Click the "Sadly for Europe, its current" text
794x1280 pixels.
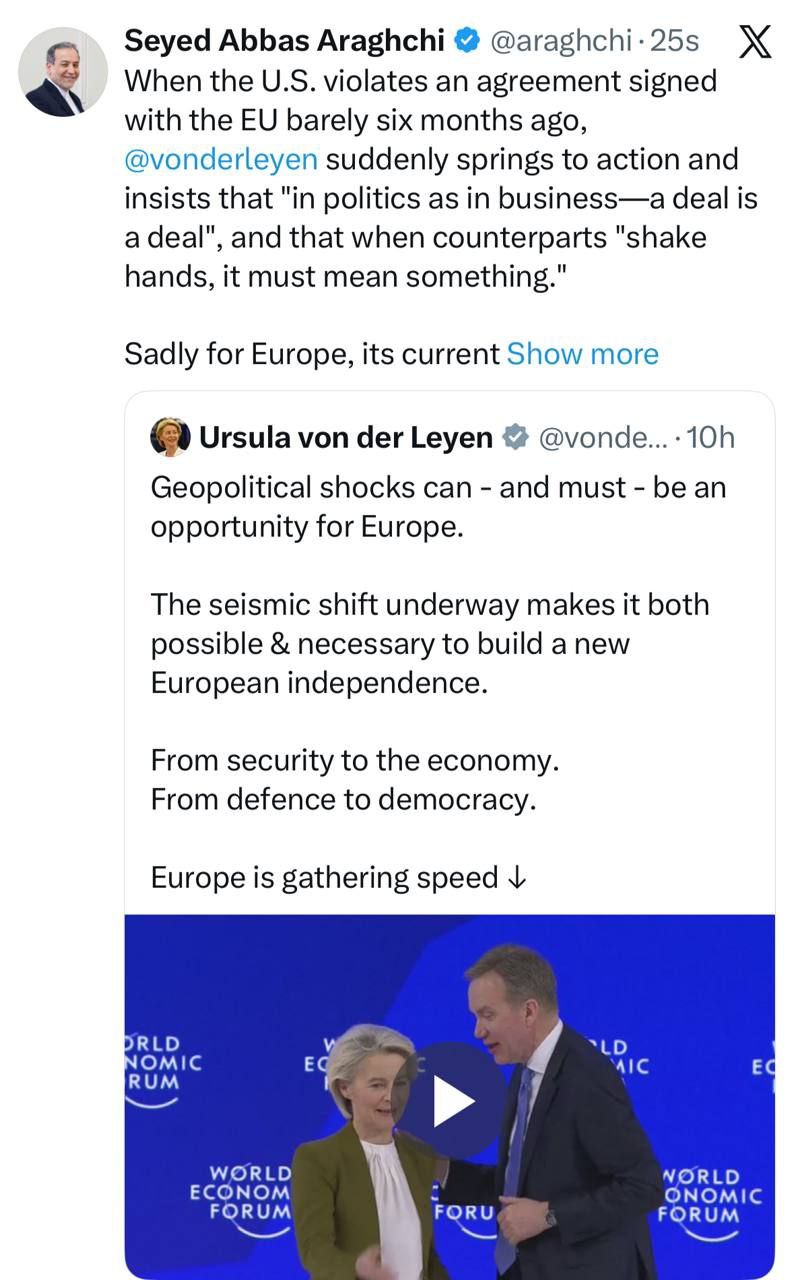(311, 354)
